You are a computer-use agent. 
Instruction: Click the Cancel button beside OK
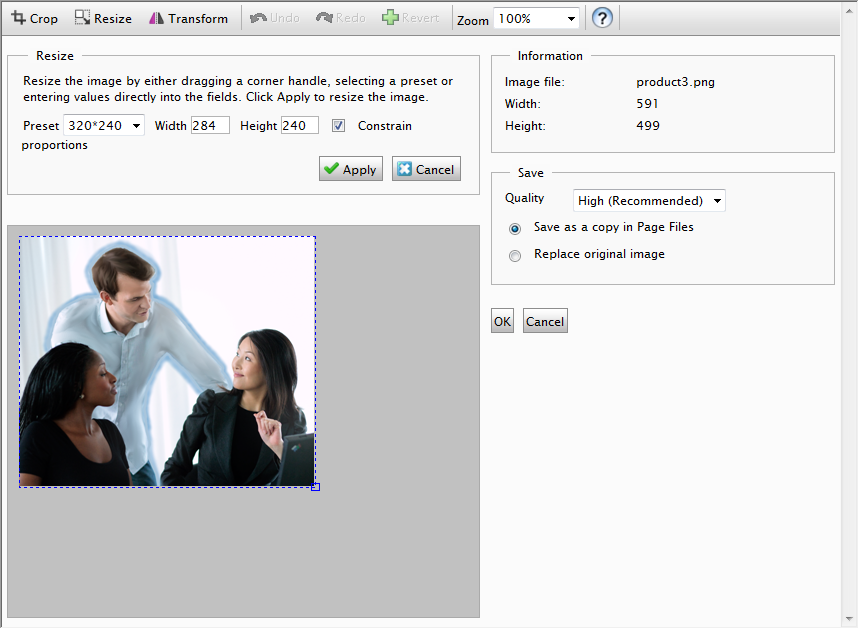pos(545,321)
